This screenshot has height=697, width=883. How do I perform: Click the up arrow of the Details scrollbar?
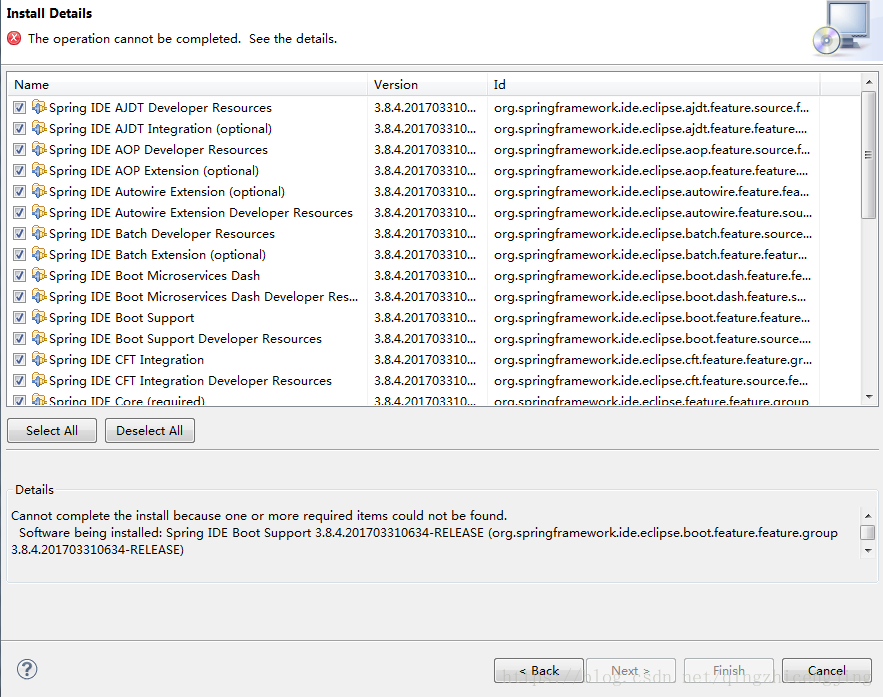(x=868, y=516)
